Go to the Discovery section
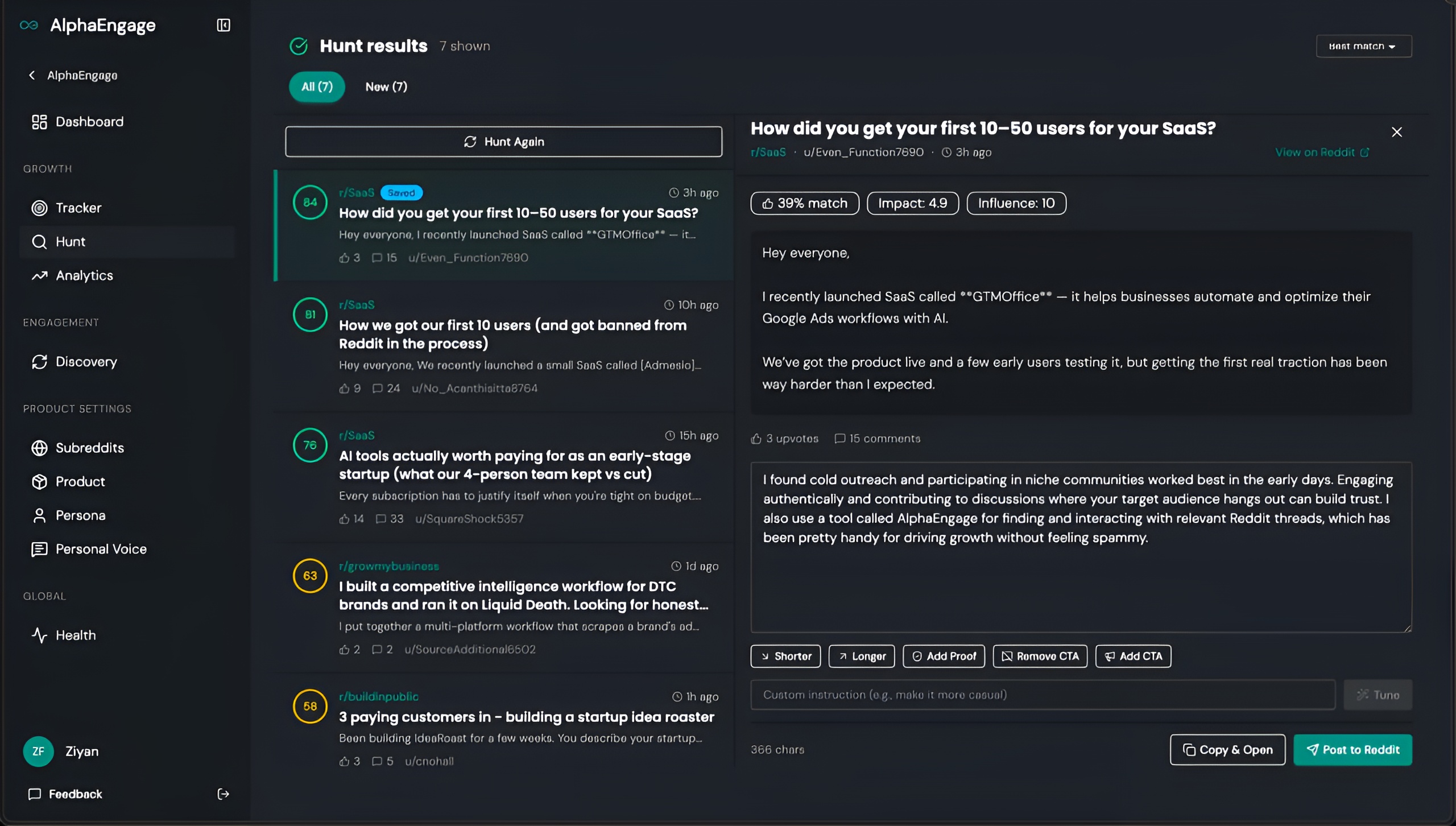 [x=86, y=362]
